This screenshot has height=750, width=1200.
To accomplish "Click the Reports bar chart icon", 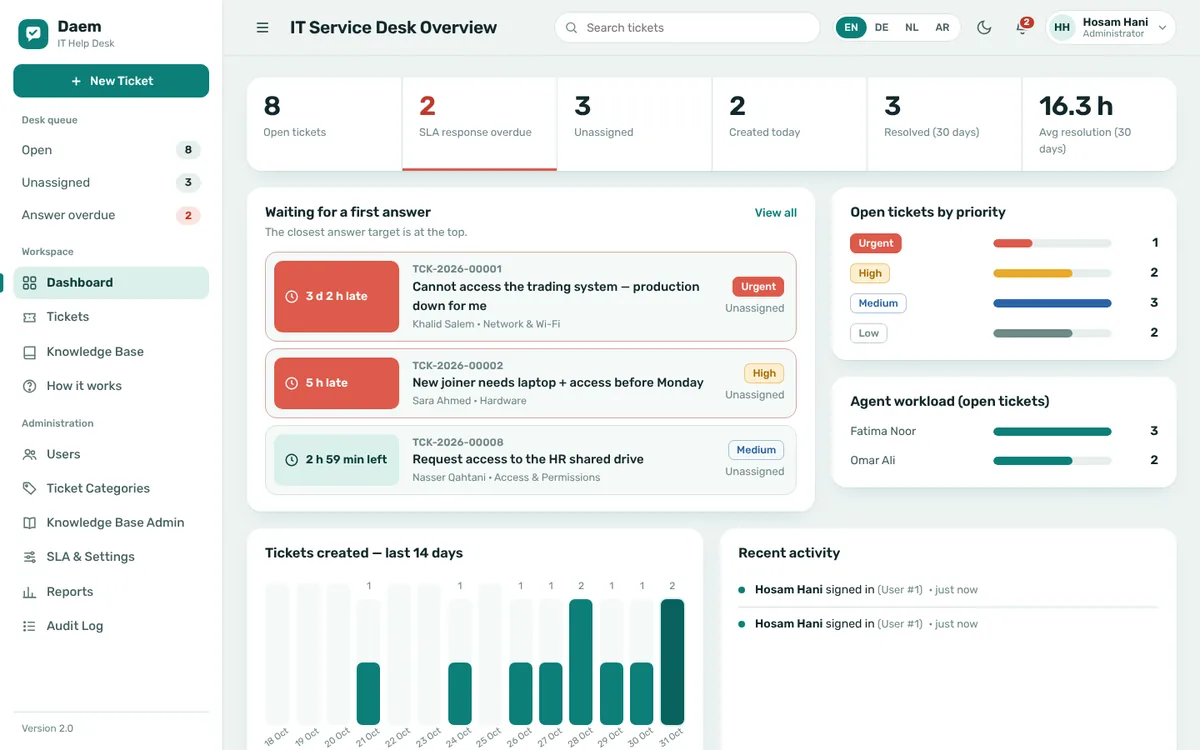I will (29, 592).
